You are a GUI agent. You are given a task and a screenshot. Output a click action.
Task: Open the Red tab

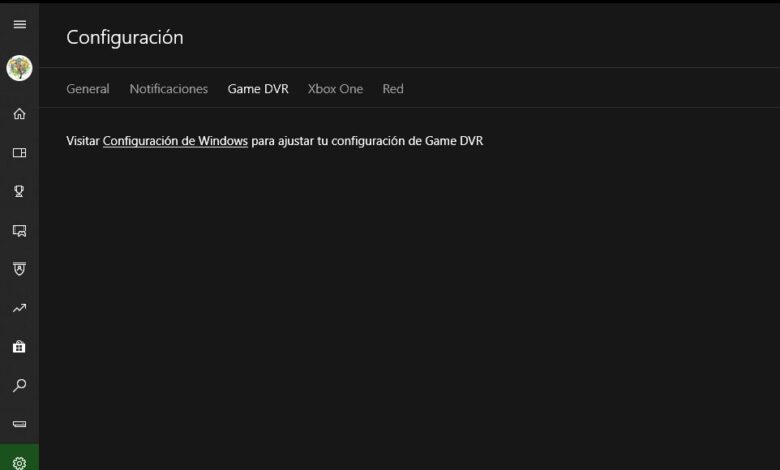392,89
